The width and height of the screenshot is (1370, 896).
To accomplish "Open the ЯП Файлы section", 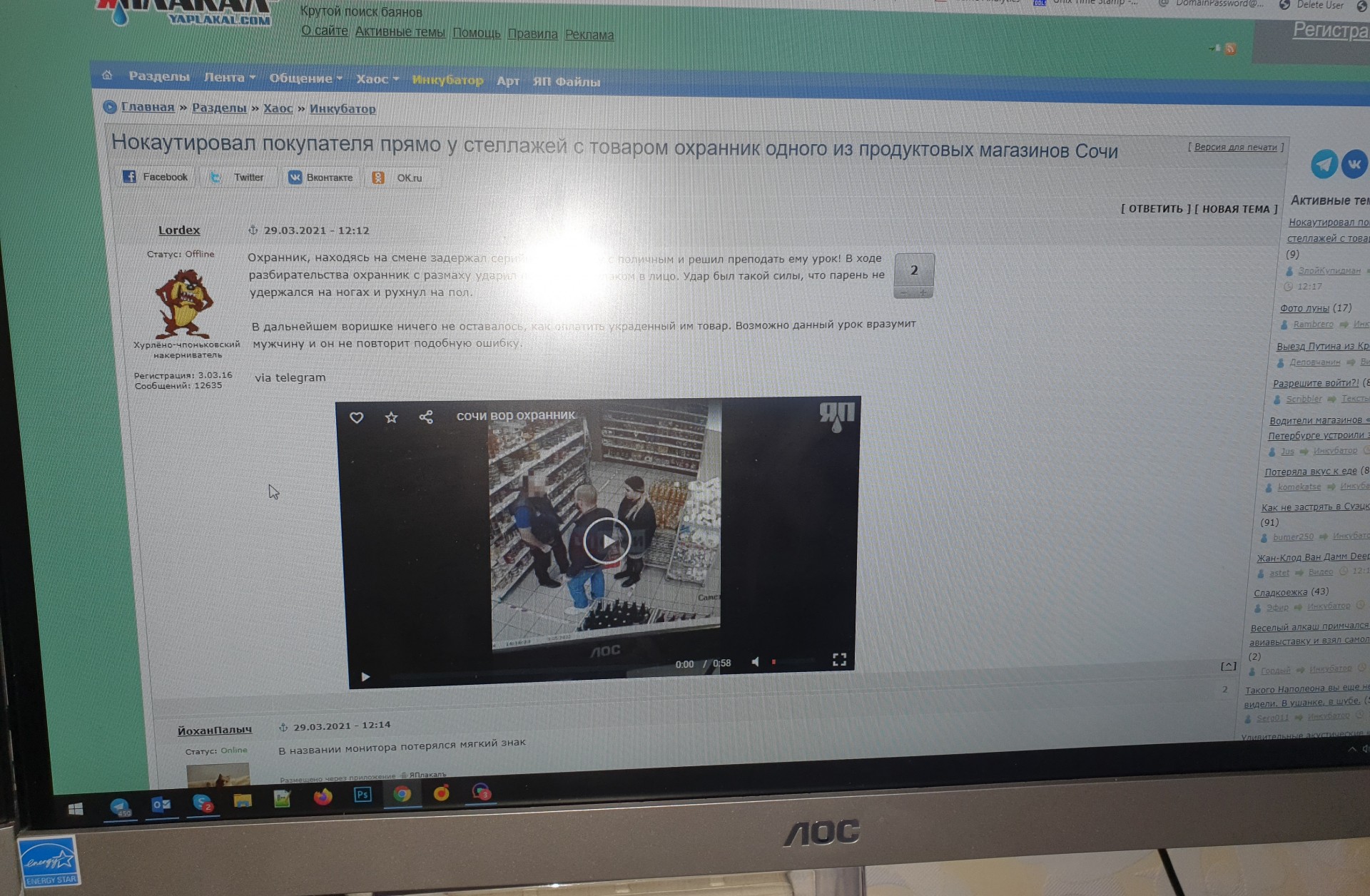I will (567, 82).
